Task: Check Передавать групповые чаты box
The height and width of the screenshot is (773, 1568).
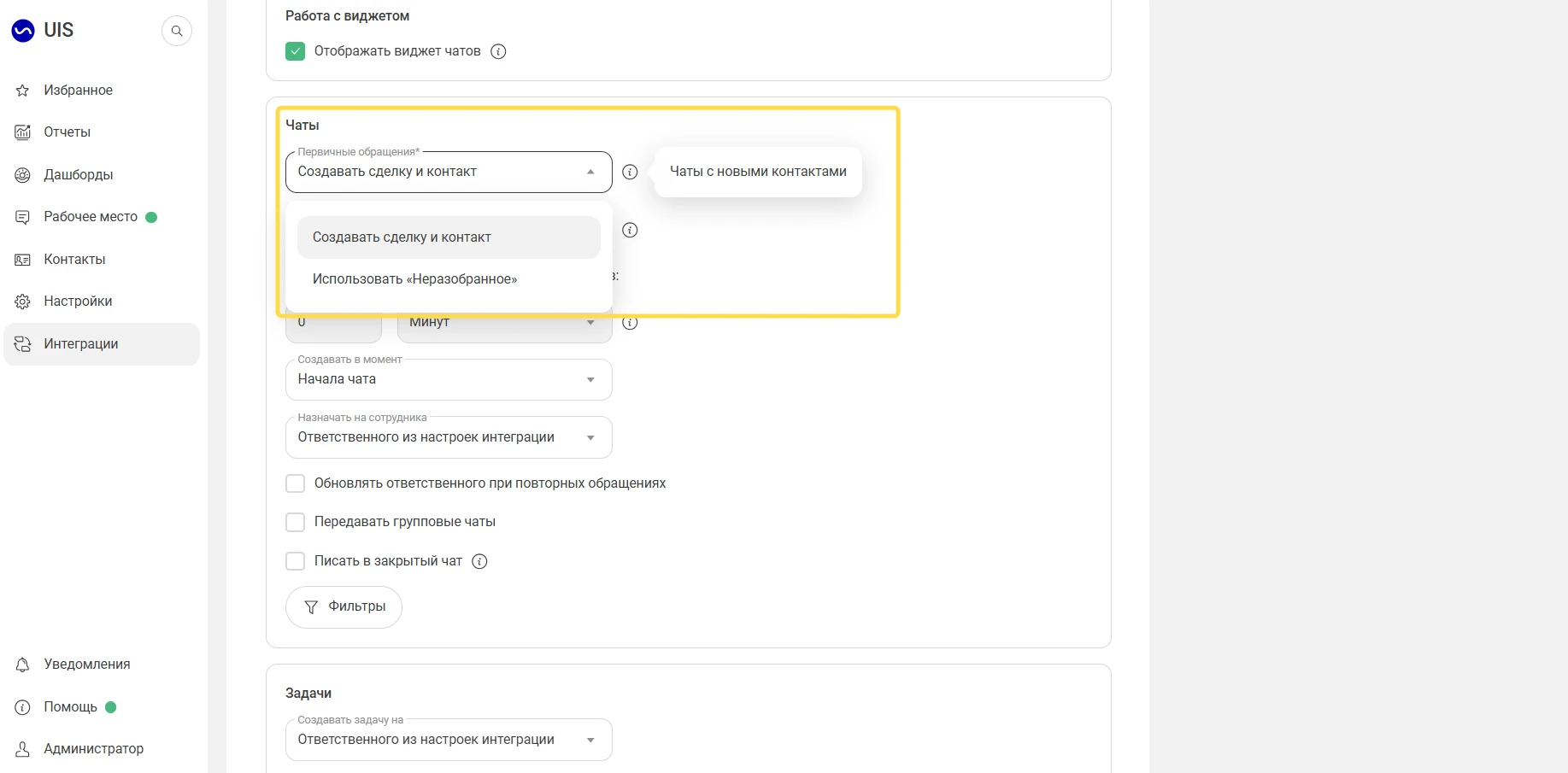Action: (x=295, y=522)
